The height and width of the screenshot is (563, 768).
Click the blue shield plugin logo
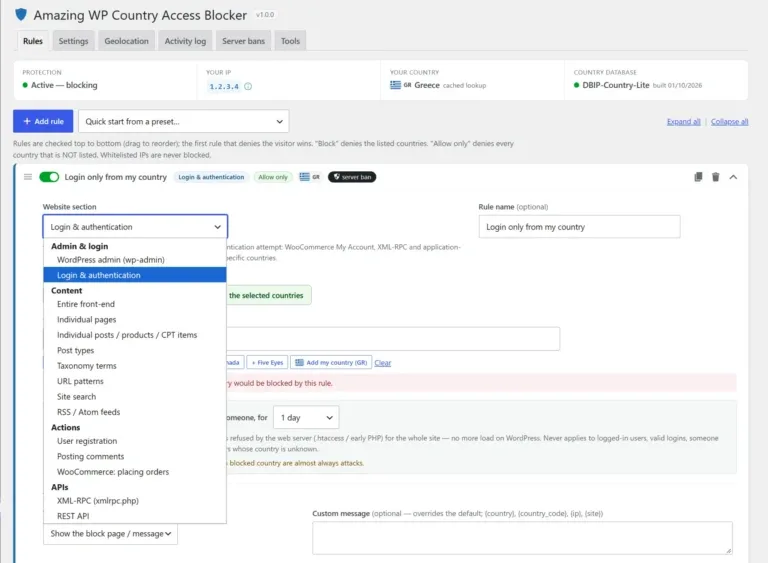21,15
